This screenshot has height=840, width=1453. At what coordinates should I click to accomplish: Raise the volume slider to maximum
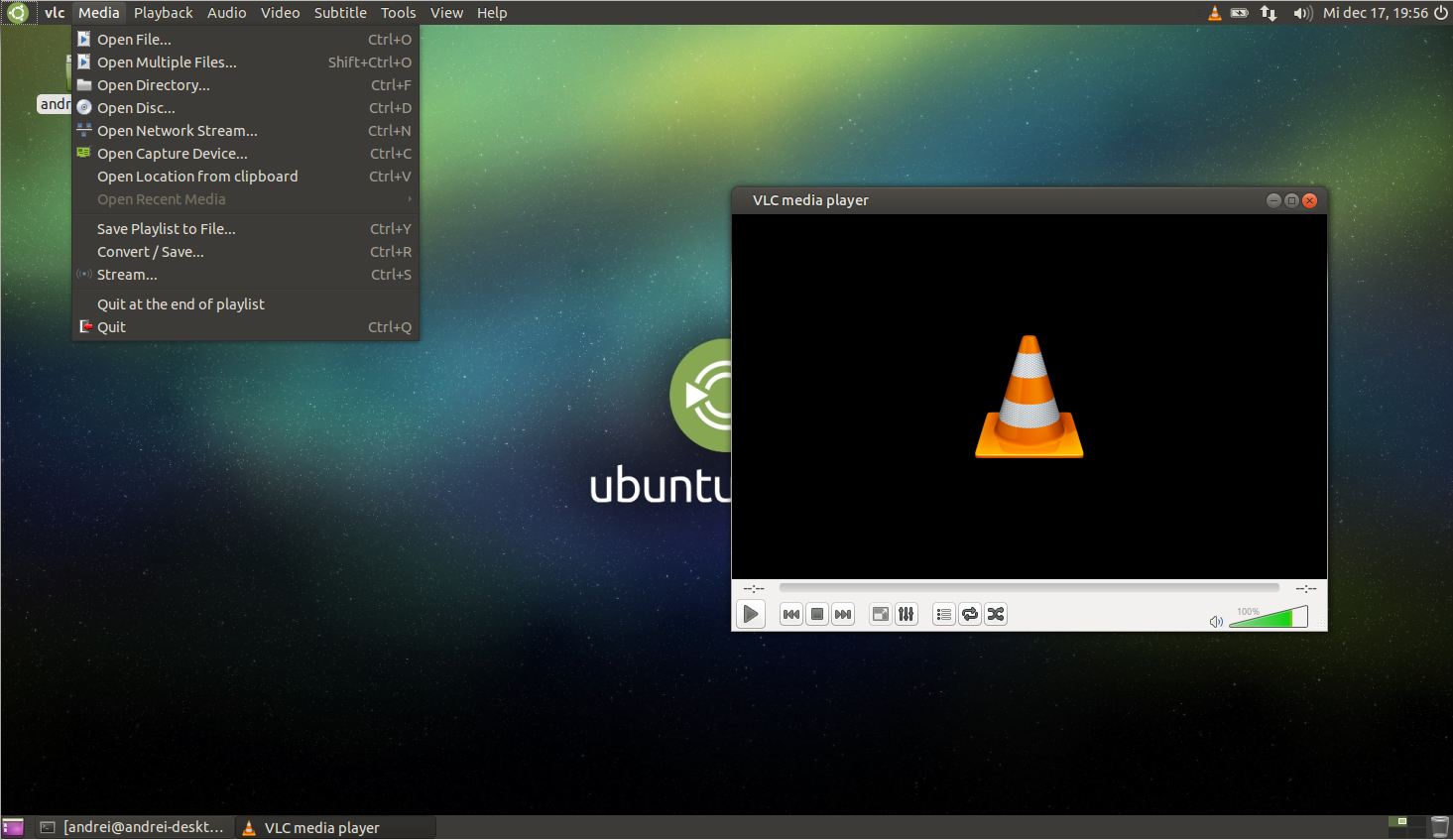1301,617
